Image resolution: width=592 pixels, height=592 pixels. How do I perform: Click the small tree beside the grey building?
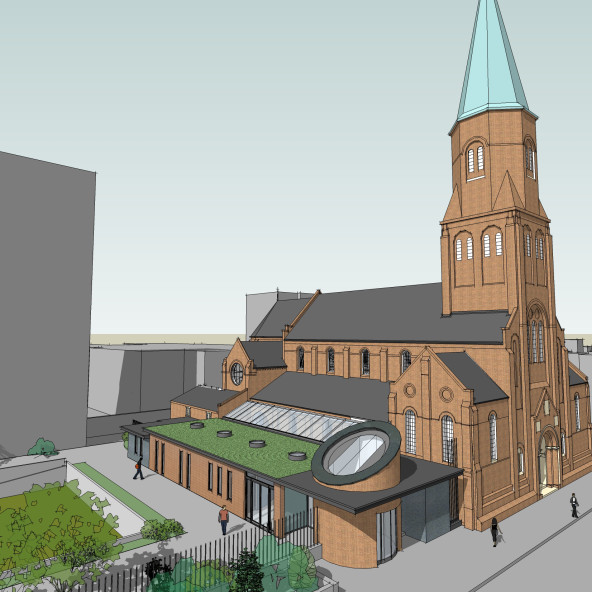point(43,447)
